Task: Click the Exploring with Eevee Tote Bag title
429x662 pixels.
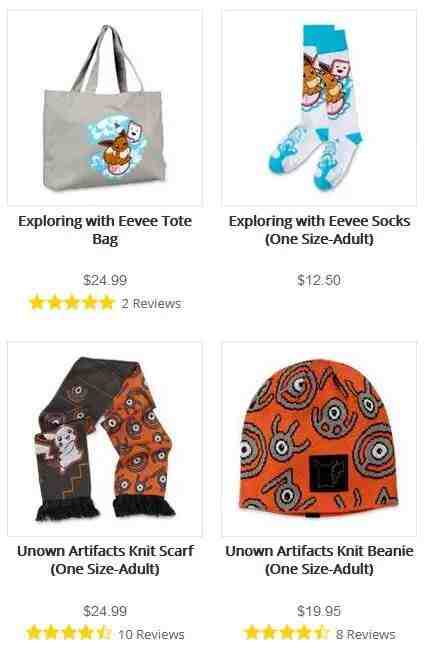Action: coord(105,230)
